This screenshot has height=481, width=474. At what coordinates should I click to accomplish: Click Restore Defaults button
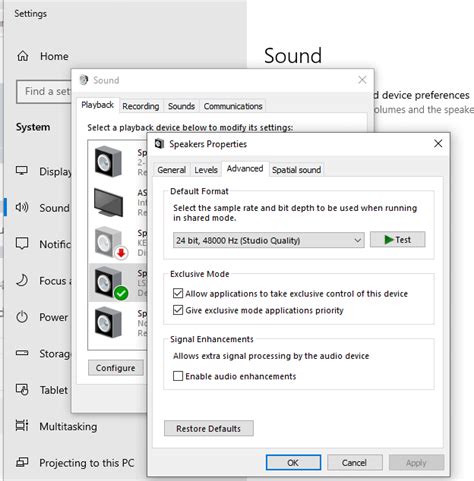pyautogui.click(x=209, y=428)
